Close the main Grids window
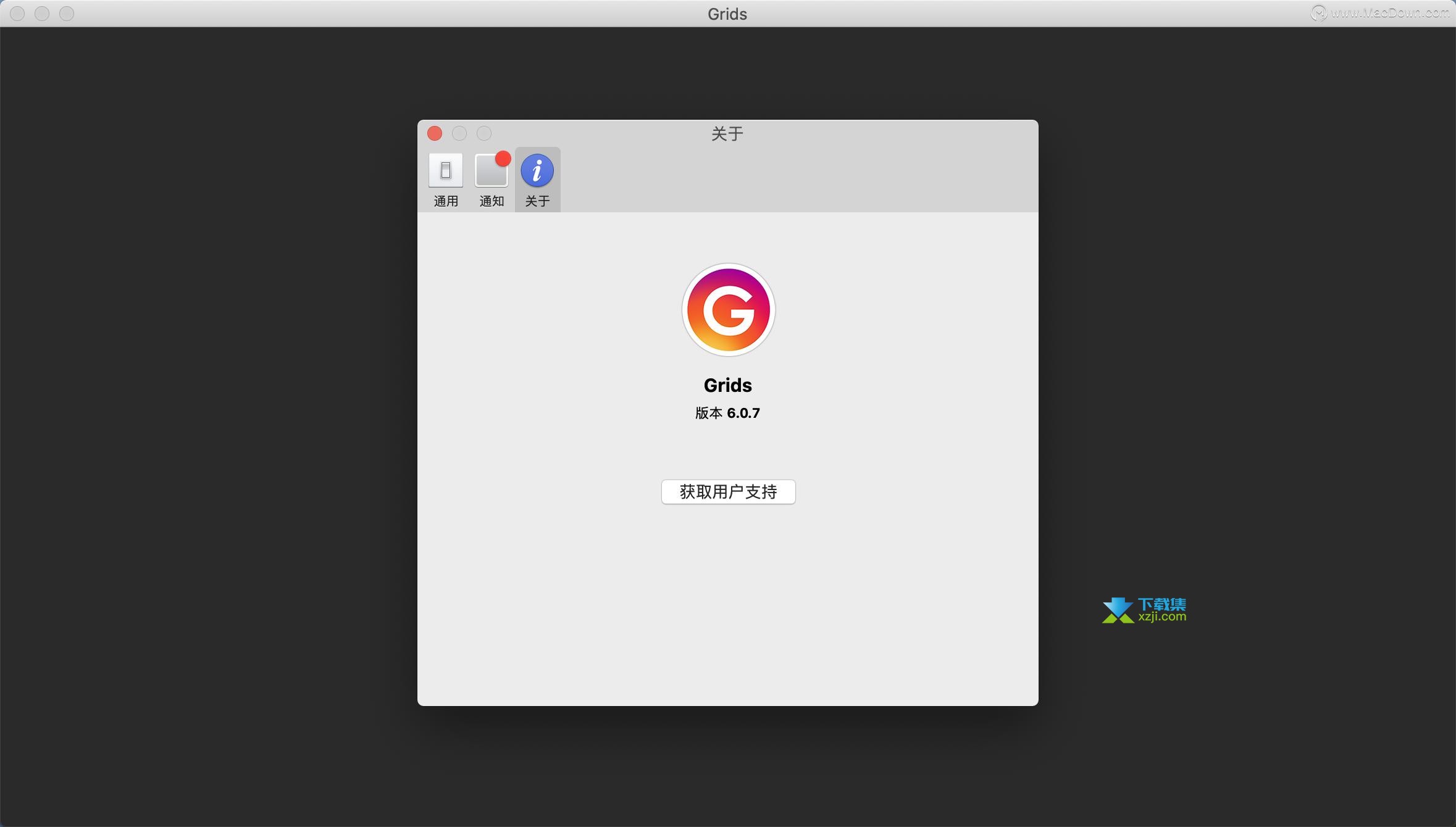This screenshot has height=827, width=1456. point(17,14)
